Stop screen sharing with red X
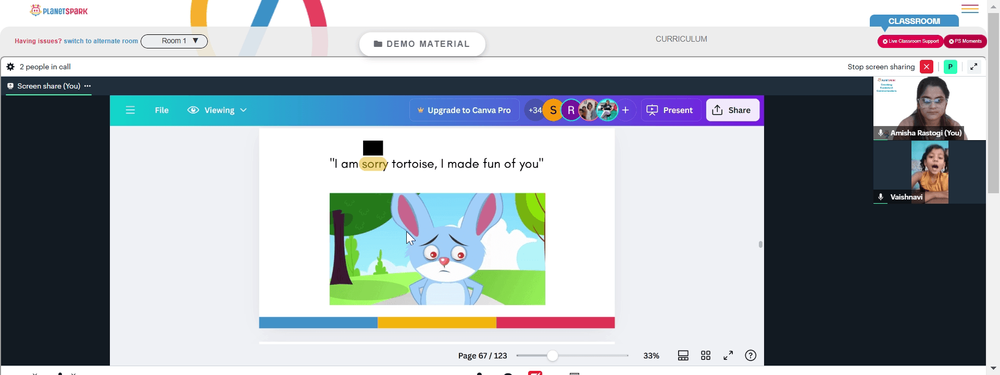Viewport: 1000px width, 375px height. 926,66
